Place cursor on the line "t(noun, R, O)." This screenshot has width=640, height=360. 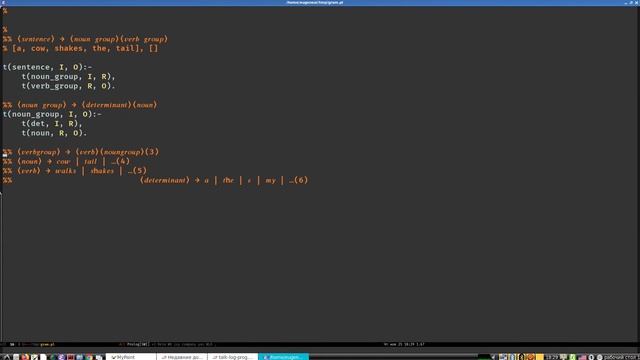pyautogui.click(x=54, y=133)
